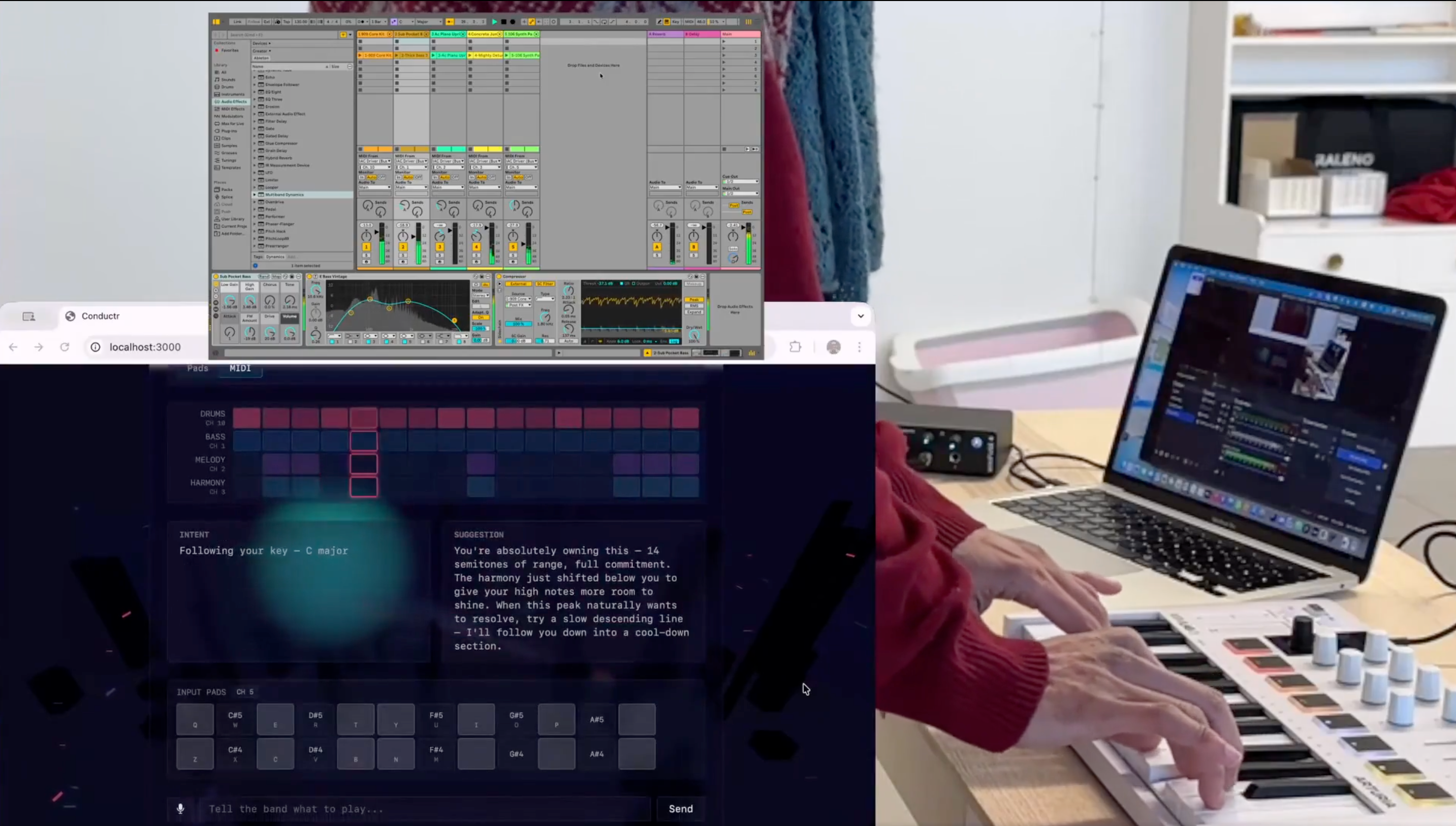Expand the Multiband Dynamics device entry

255,195
